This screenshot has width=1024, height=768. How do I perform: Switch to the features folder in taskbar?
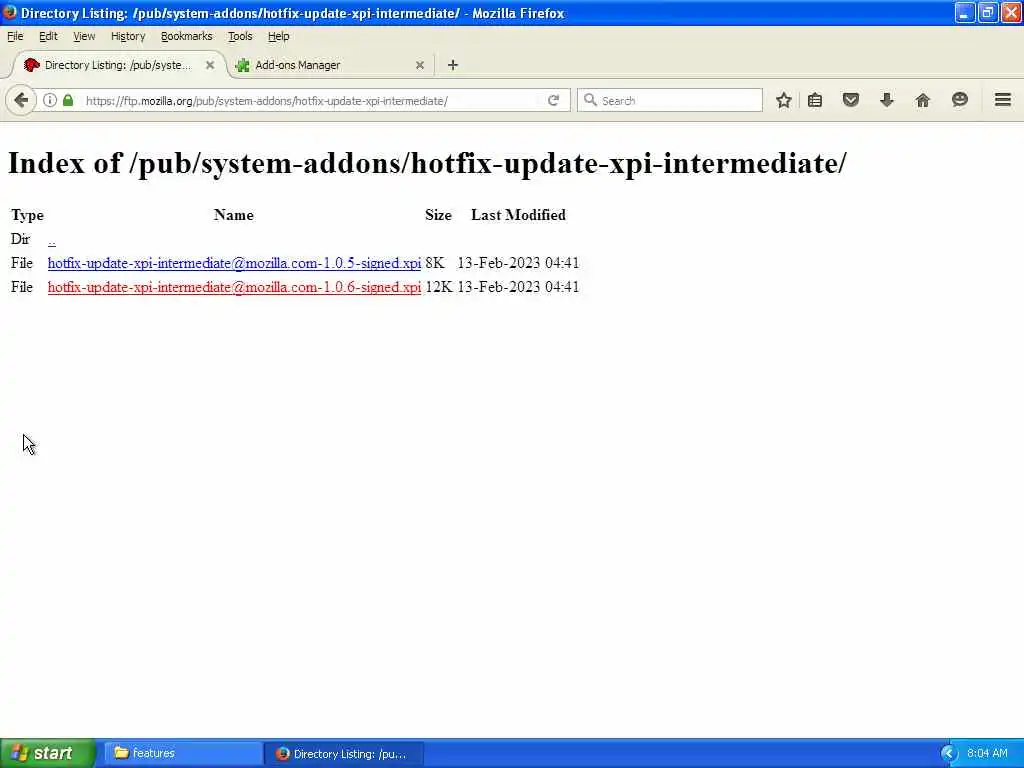(182, 753)
